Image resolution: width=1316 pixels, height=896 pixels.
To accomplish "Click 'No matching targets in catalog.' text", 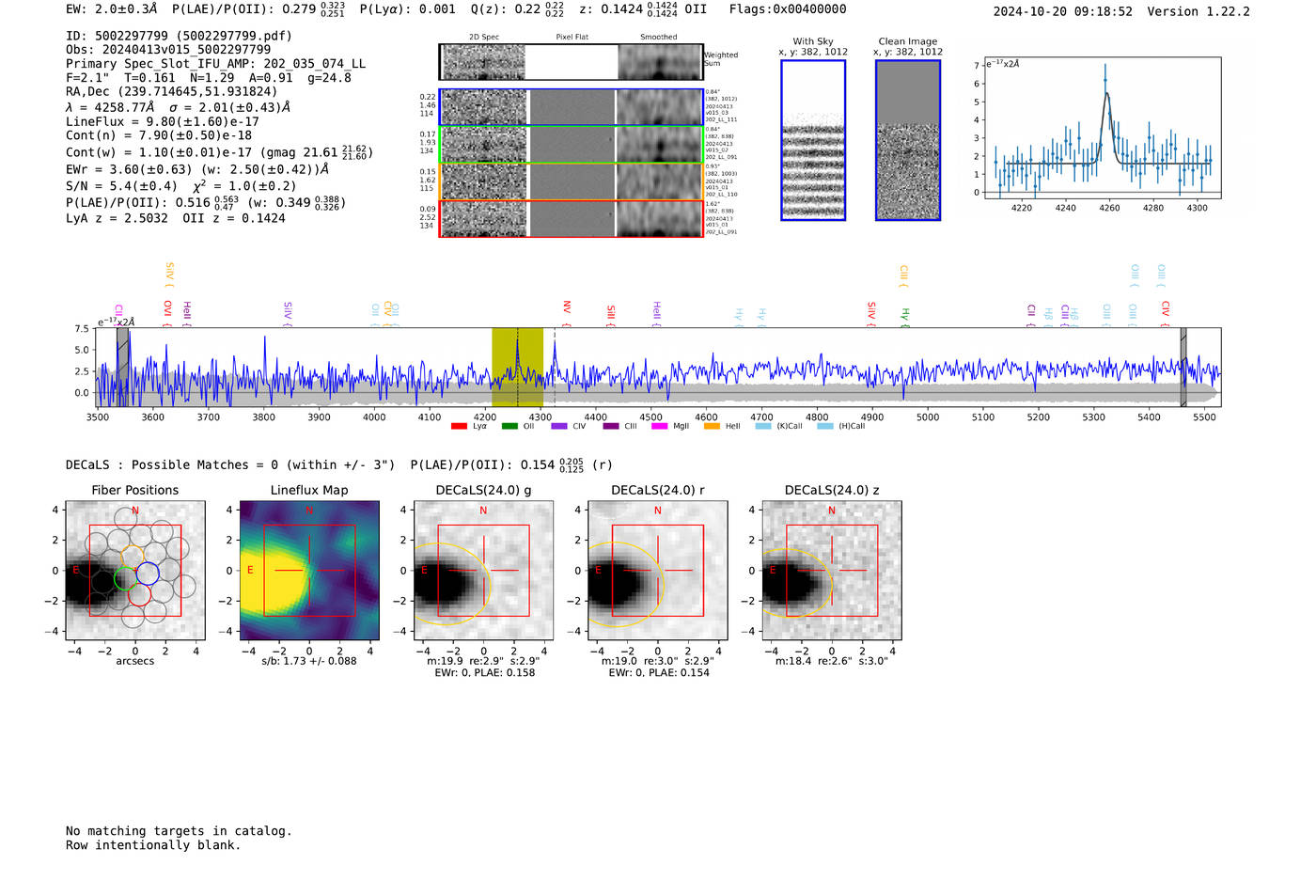I will click(179, 831).
